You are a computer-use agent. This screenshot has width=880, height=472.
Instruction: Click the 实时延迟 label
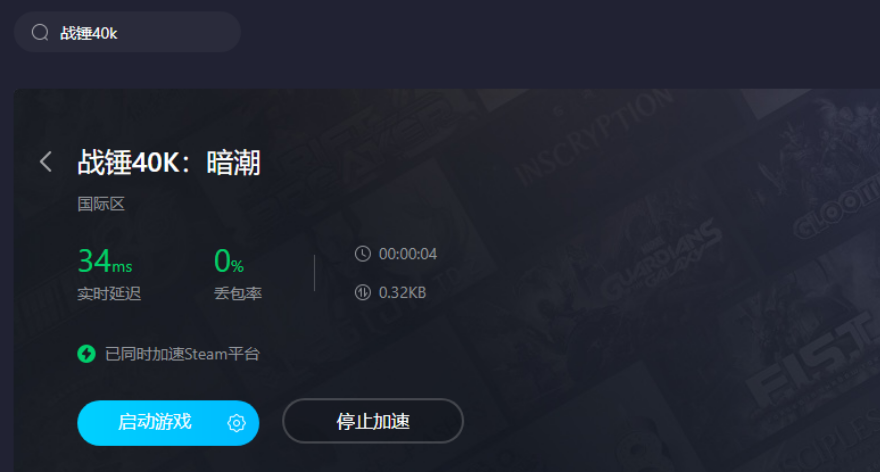[x=109, y=294]
